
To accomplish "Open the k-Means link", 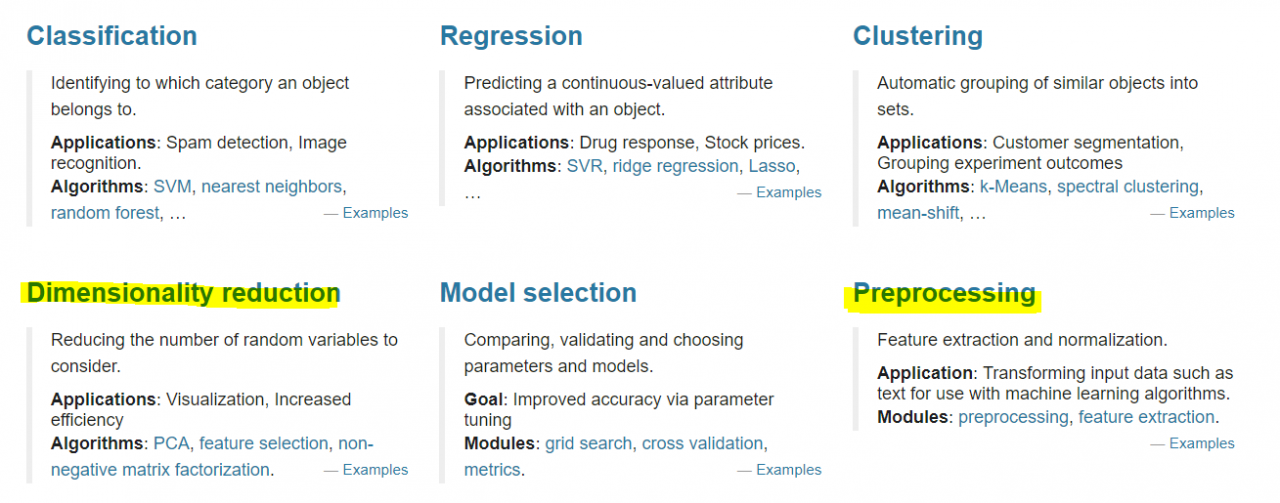I will click(1013, 187).
